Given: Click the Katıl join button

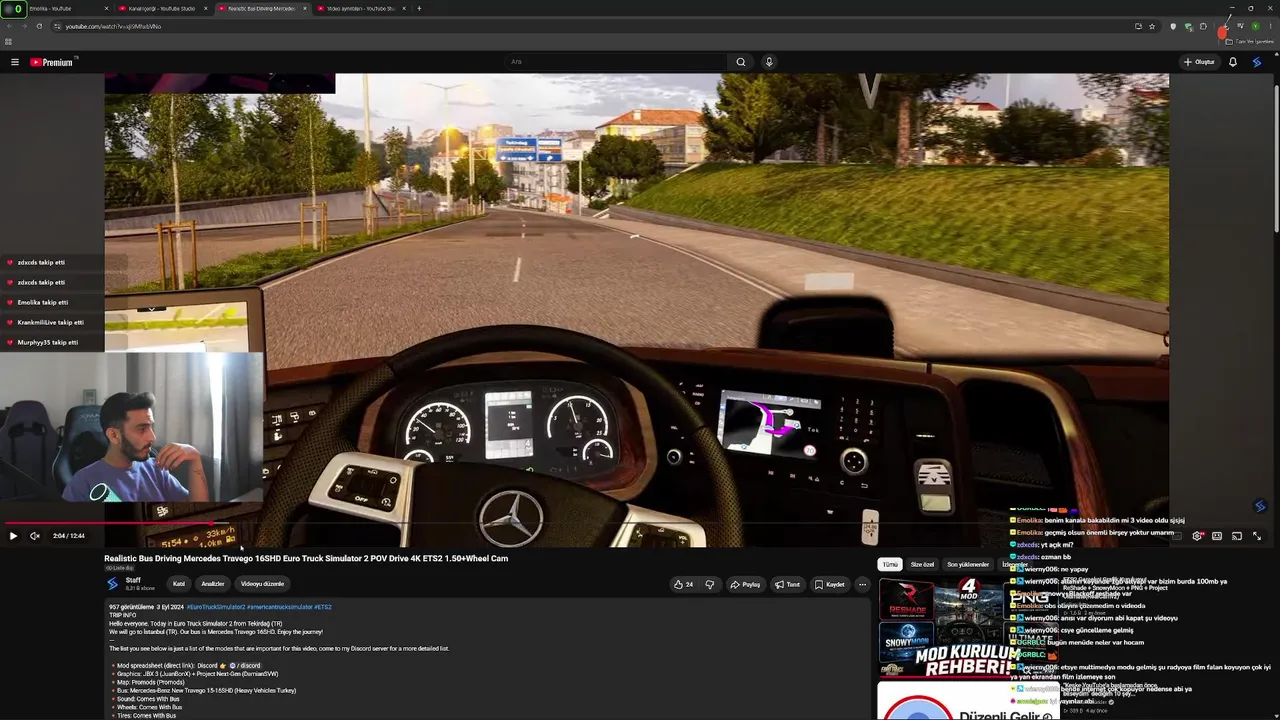Looking at the screenshot, I should 179,584.
